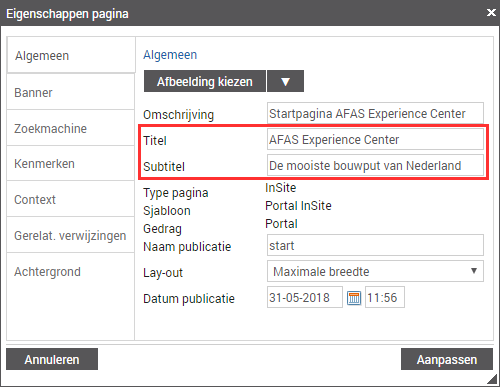Switch to the Banner tab
500x387 pixels.
[70, 92]
